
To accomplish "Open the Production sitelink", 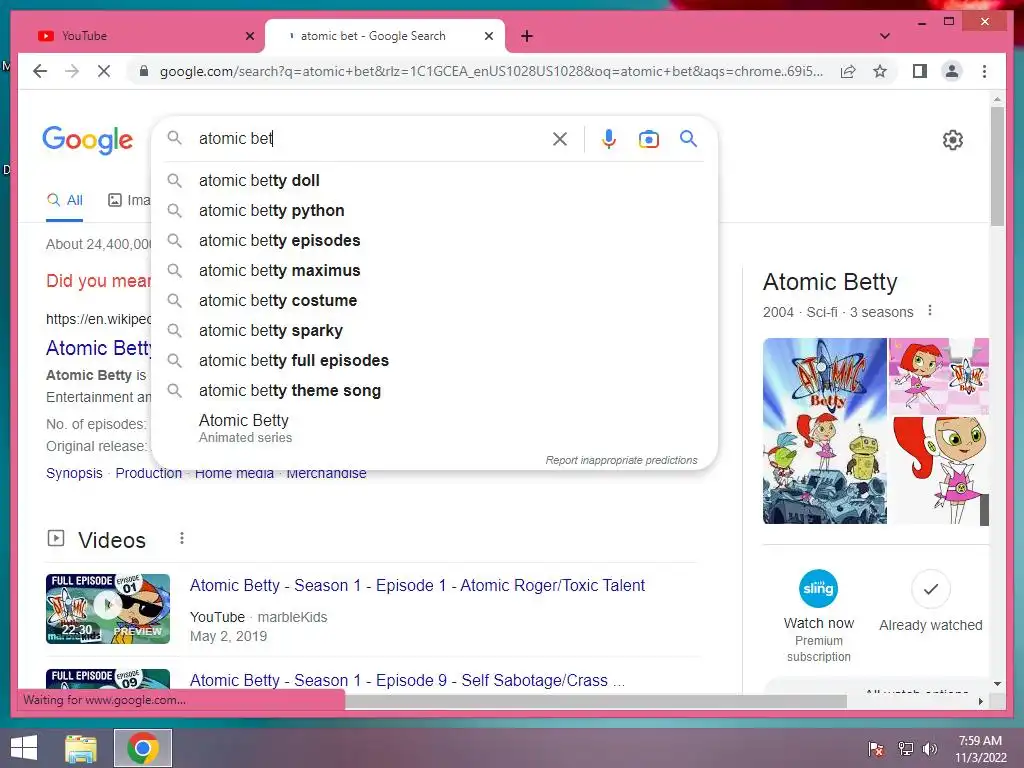I will point(148,473).
